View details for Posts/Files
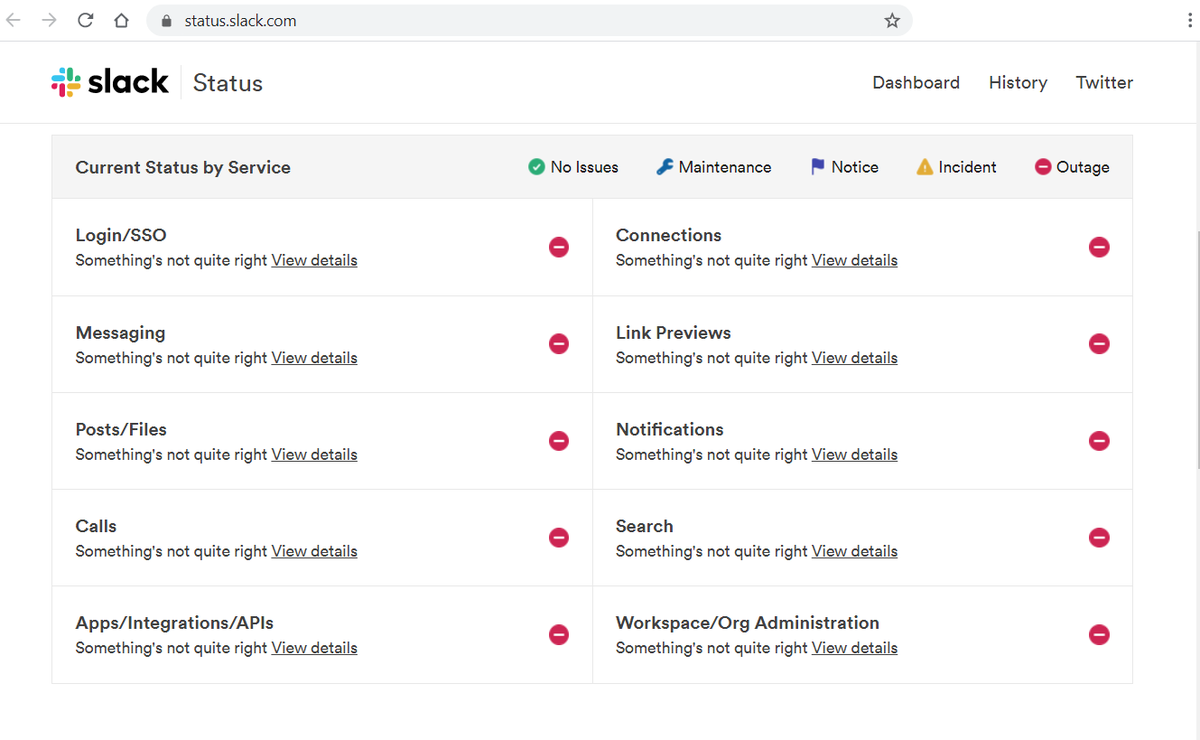This screenshot has height=740, width=1200. tap(314, 454)
